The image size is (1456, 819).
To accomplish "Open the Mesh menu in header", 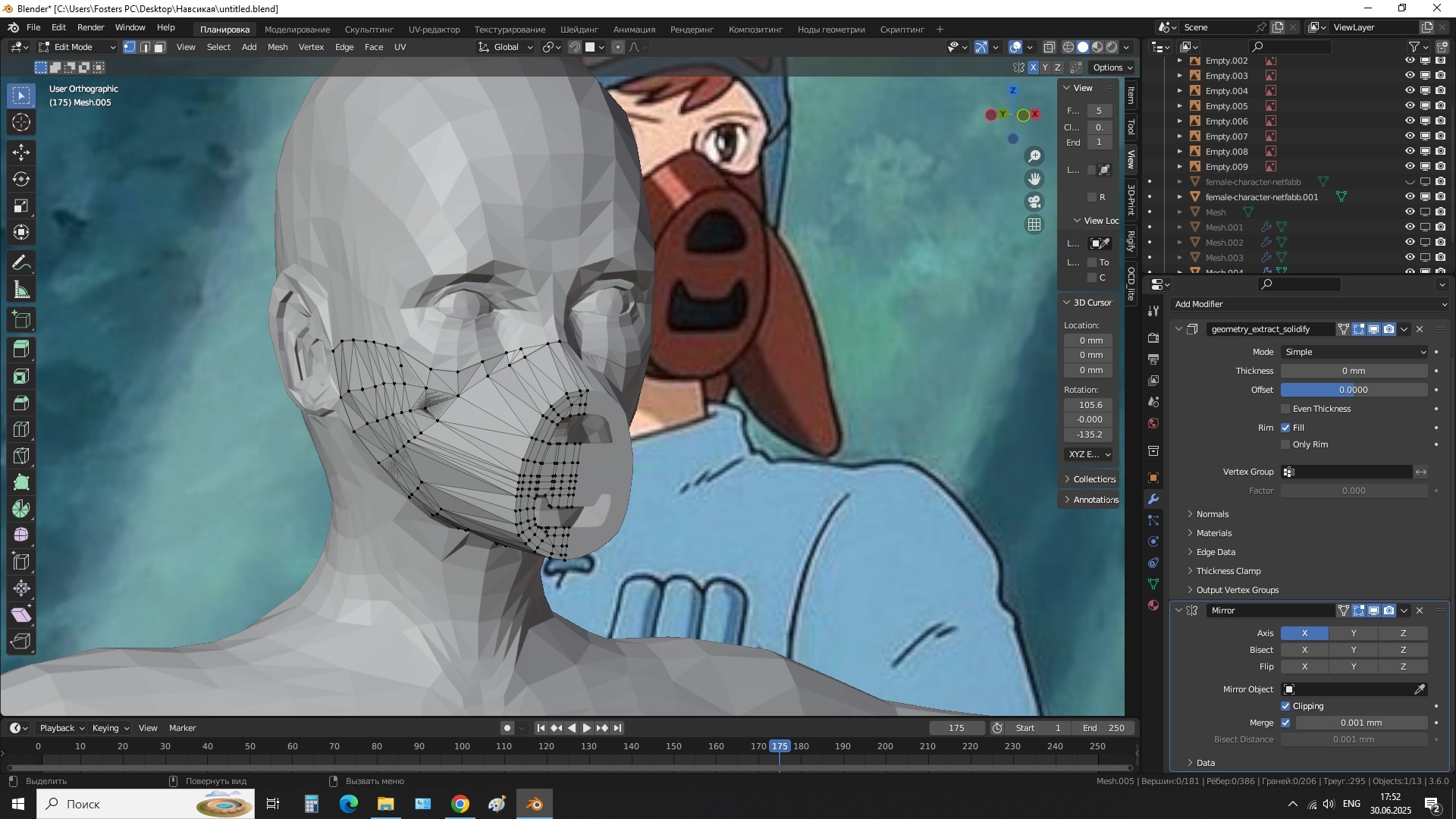I will pos(277,47).
